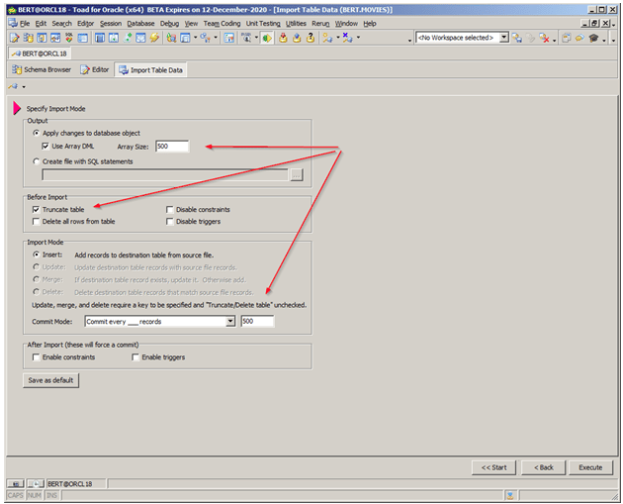Viewport: 623px width, 504px height.
Task: Click the yellow lightning bolt toolbar icon
Action: coord(155,38)
